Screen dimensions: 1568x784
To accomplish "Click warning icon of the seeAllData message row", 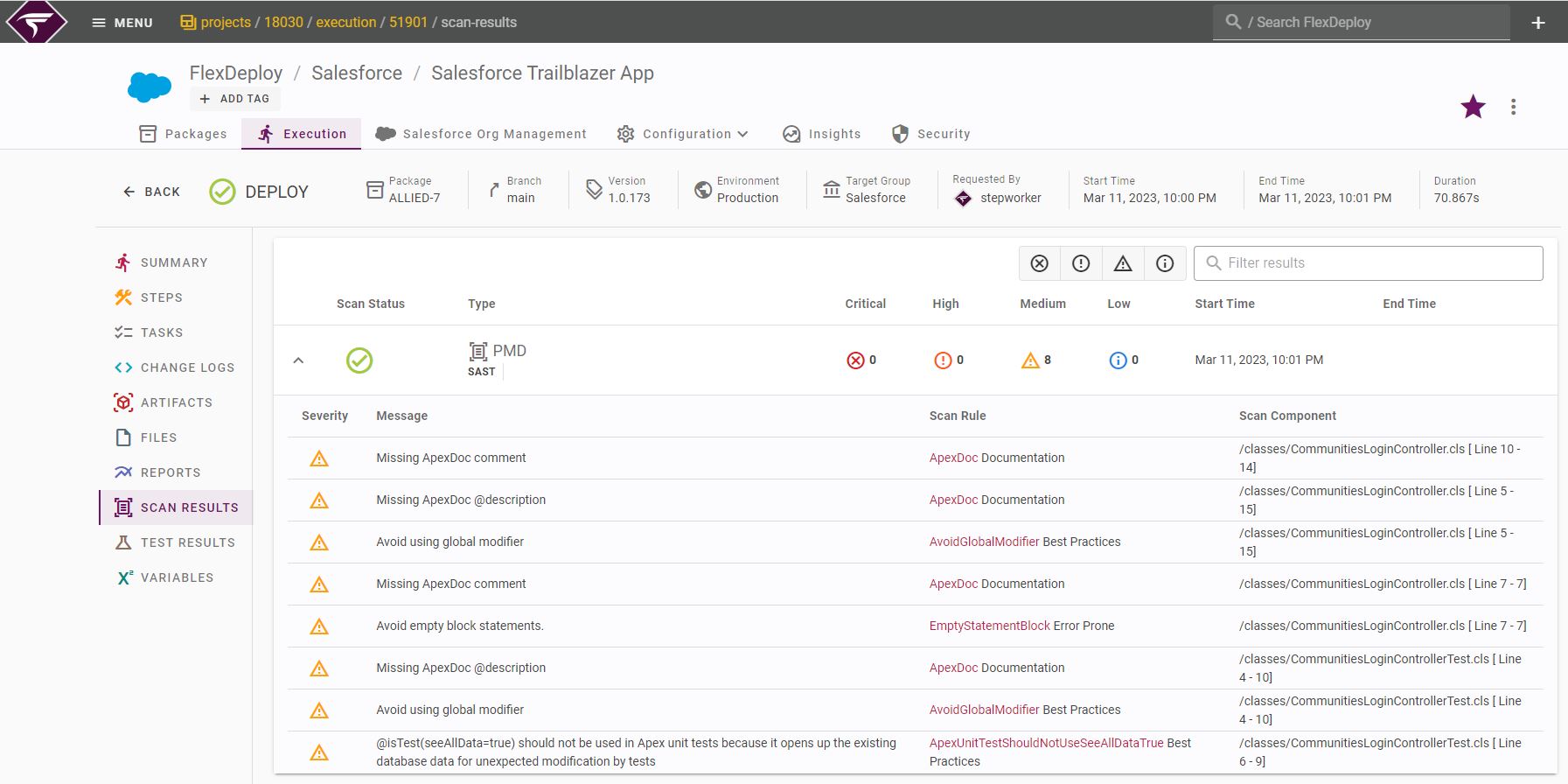I will [319, 752].
